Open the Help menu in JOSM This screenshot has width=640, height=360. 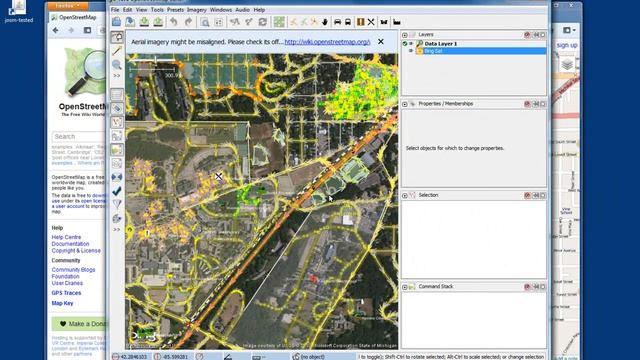[x=259, y=10]
